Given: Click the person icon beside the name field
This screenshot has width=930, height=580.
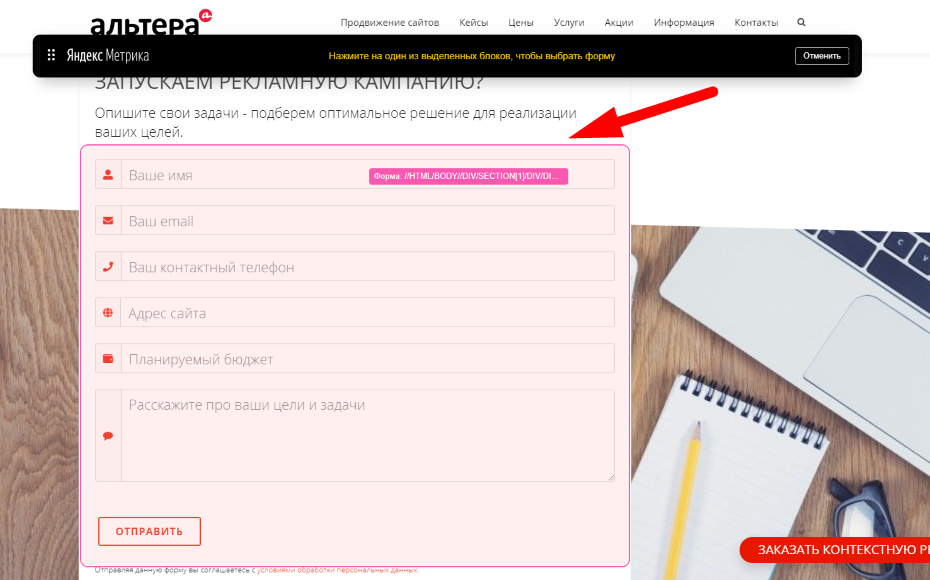Looking at the screenshot, I should click(x=108, y=175).
